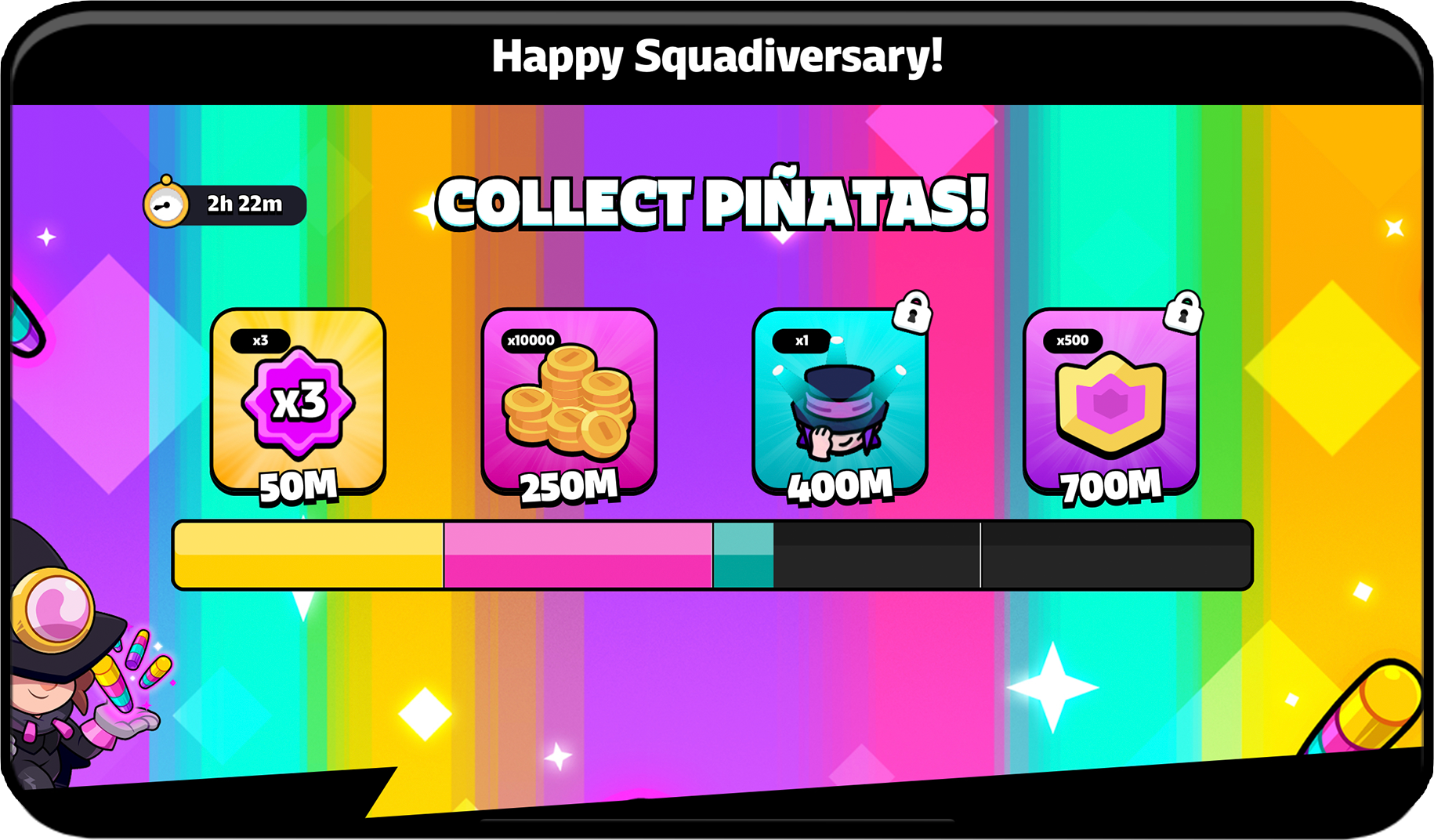Open the locked top hat character reward
1434x840 pixels.
click(840, 401)
